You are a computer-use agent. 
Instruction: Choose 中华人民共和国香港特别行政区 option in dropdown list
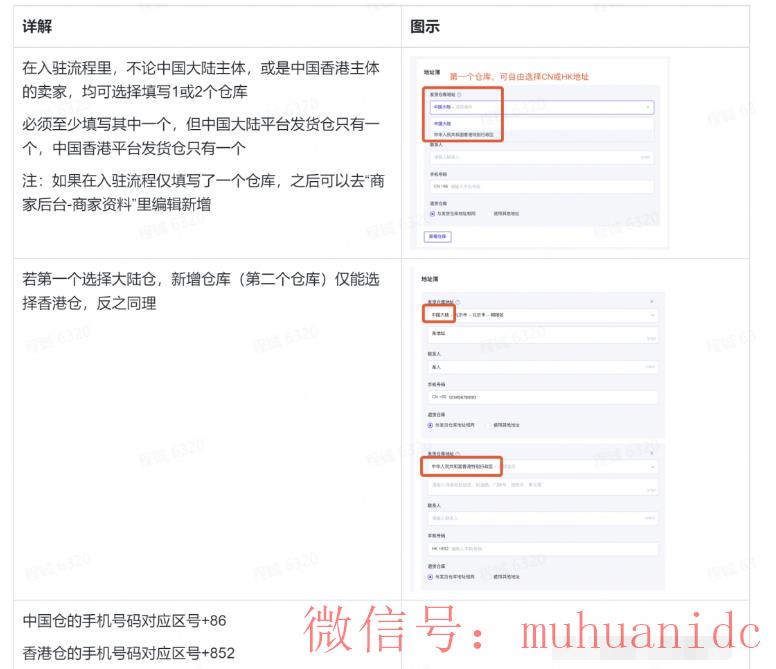(463, 134)
